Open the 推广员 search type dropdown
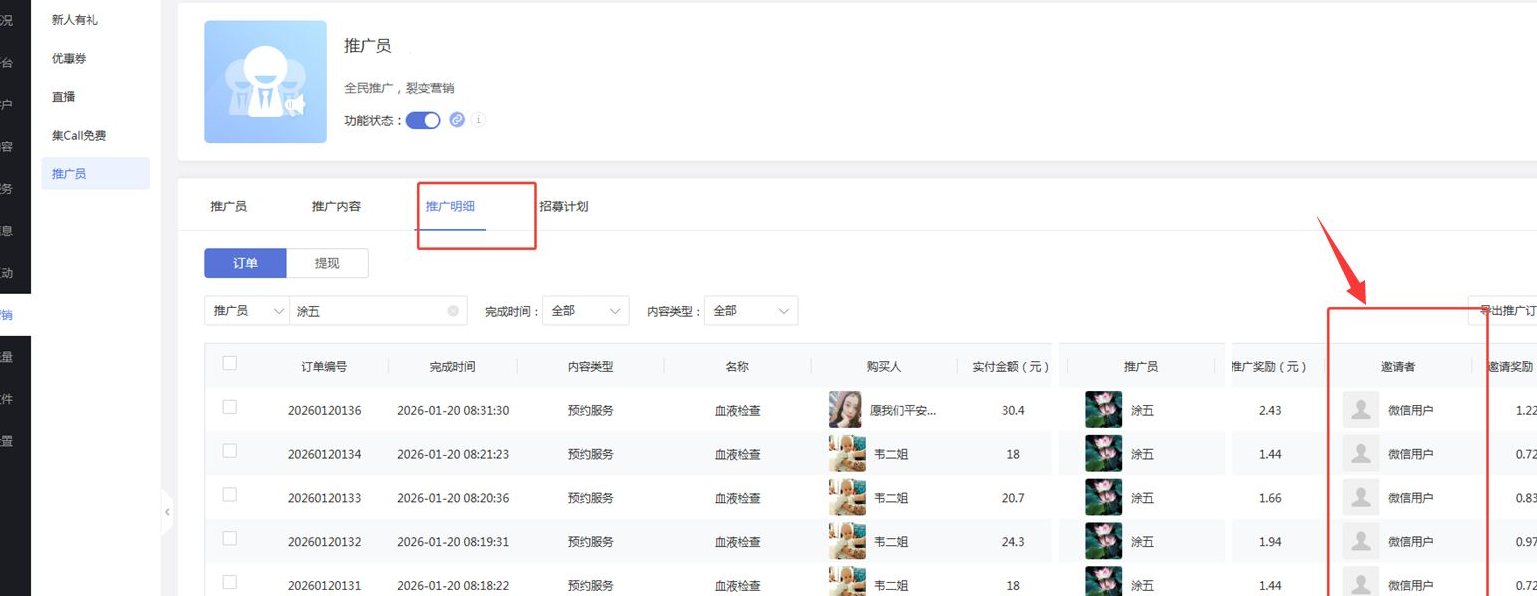The image size is (1537, 596). point(247,311)
